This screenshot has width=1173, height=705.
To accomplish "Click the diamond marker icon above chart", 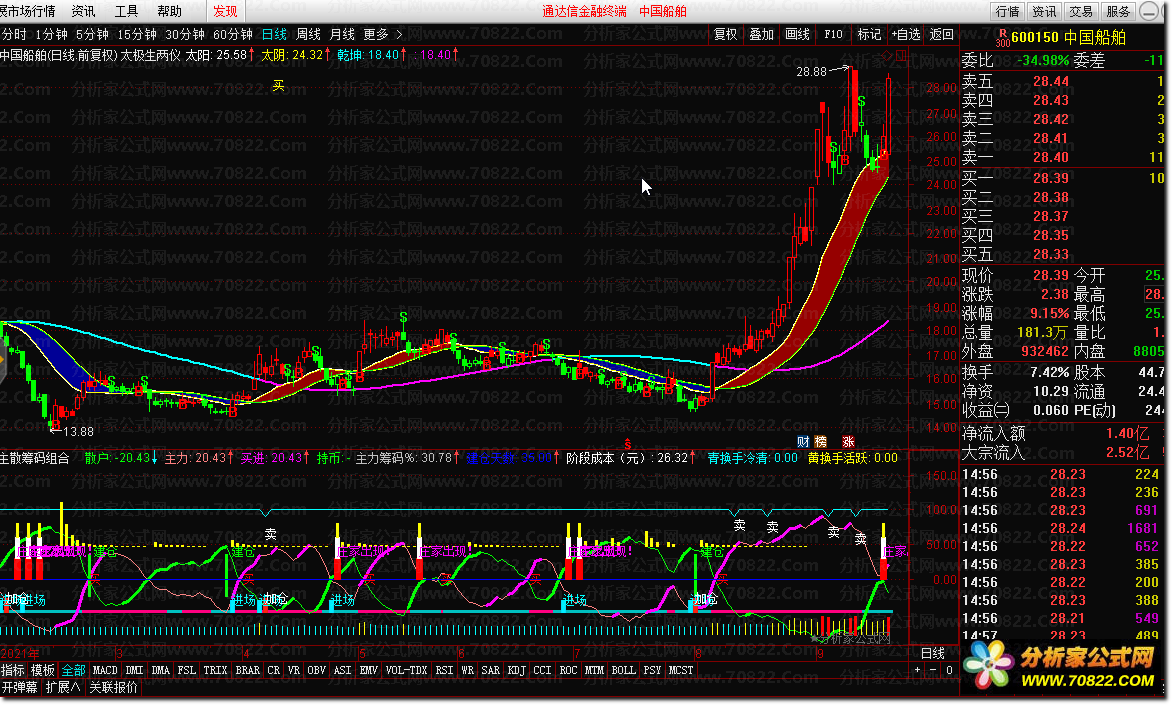I will coord(888,55).
